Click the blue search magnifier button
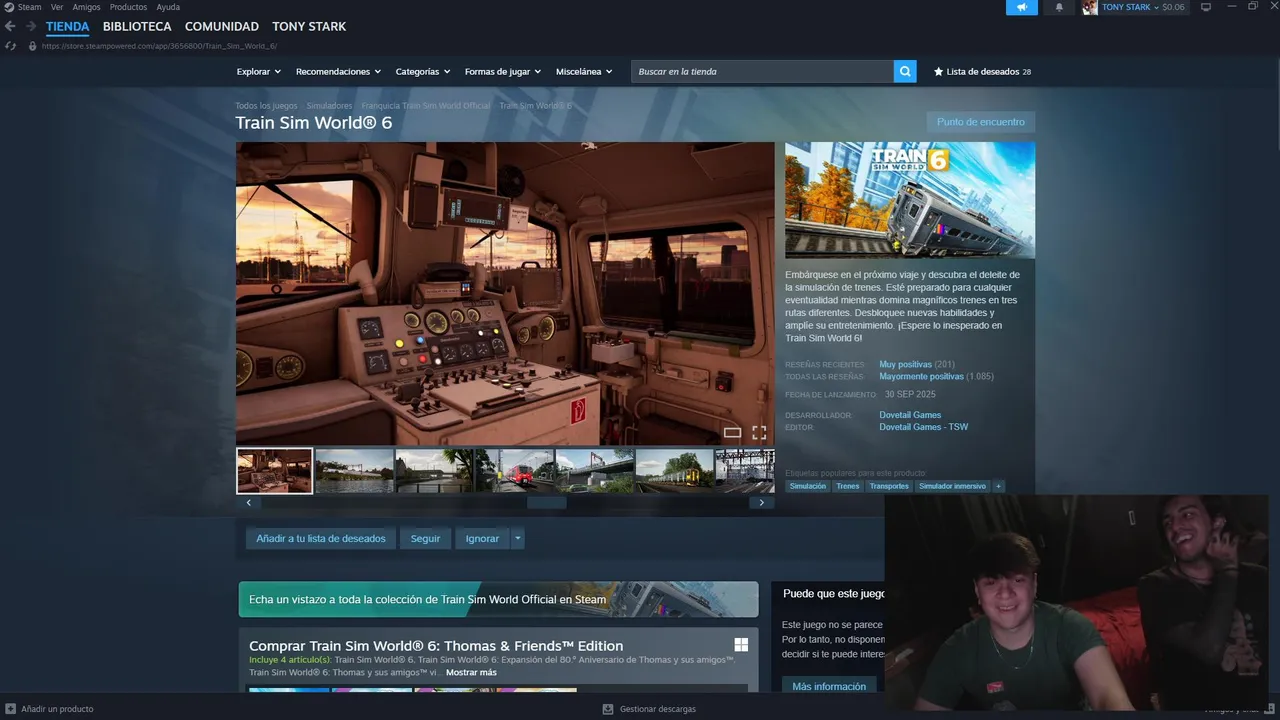Image resolution: width=1280 pixels, height=720 pixels. pos(905,71)
